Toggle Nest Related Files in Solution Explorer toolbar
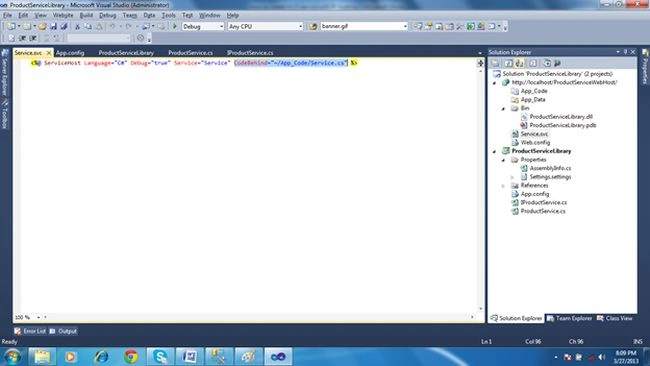This screenshot has height=366, width=650. point(519,63)
